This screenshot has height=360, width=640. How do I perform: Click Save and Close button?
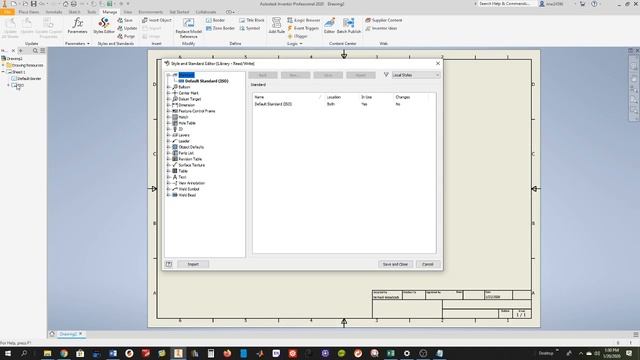pos(395,264)
